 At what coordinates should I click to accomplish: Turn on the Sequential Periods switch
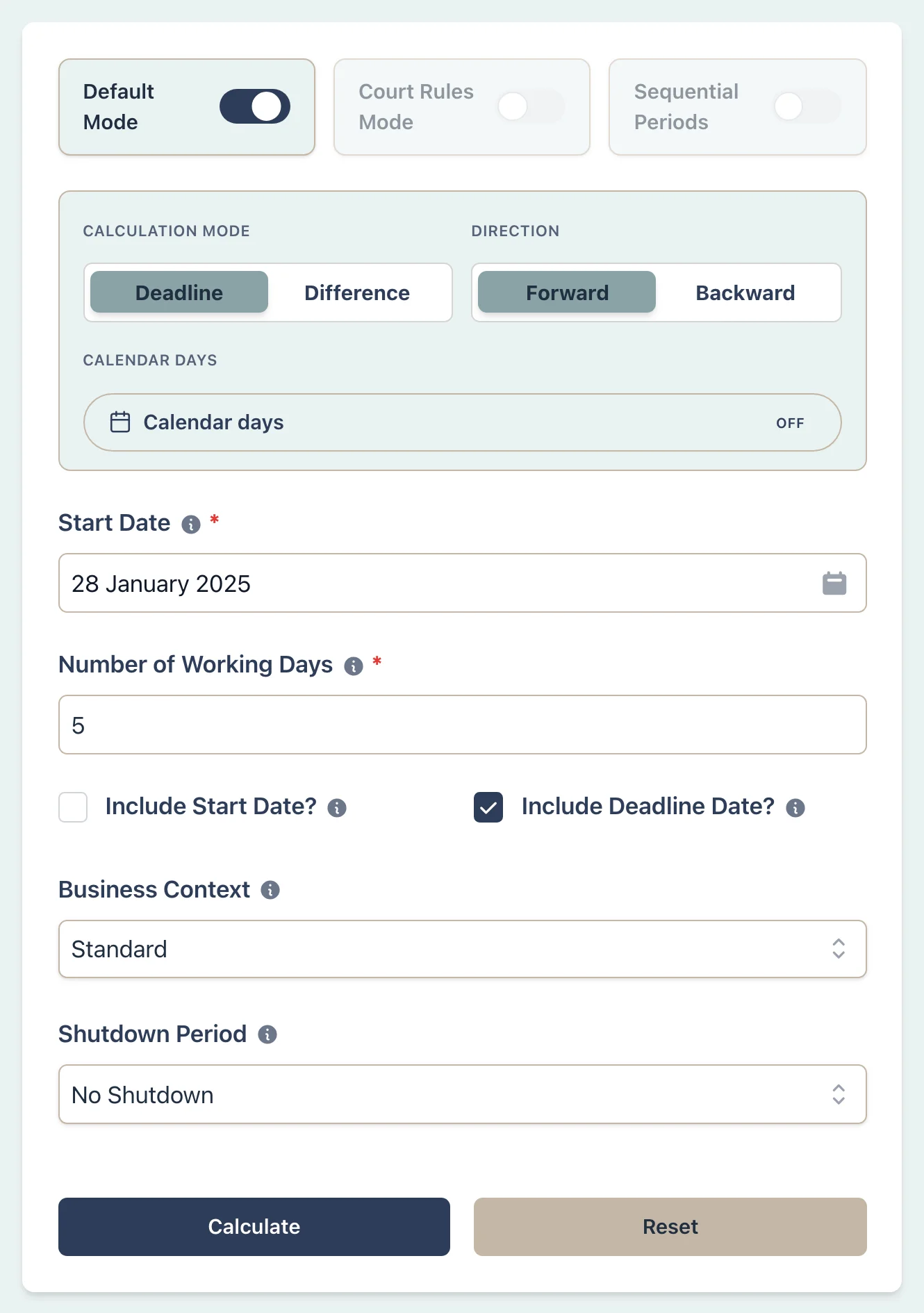pos(806,106)
